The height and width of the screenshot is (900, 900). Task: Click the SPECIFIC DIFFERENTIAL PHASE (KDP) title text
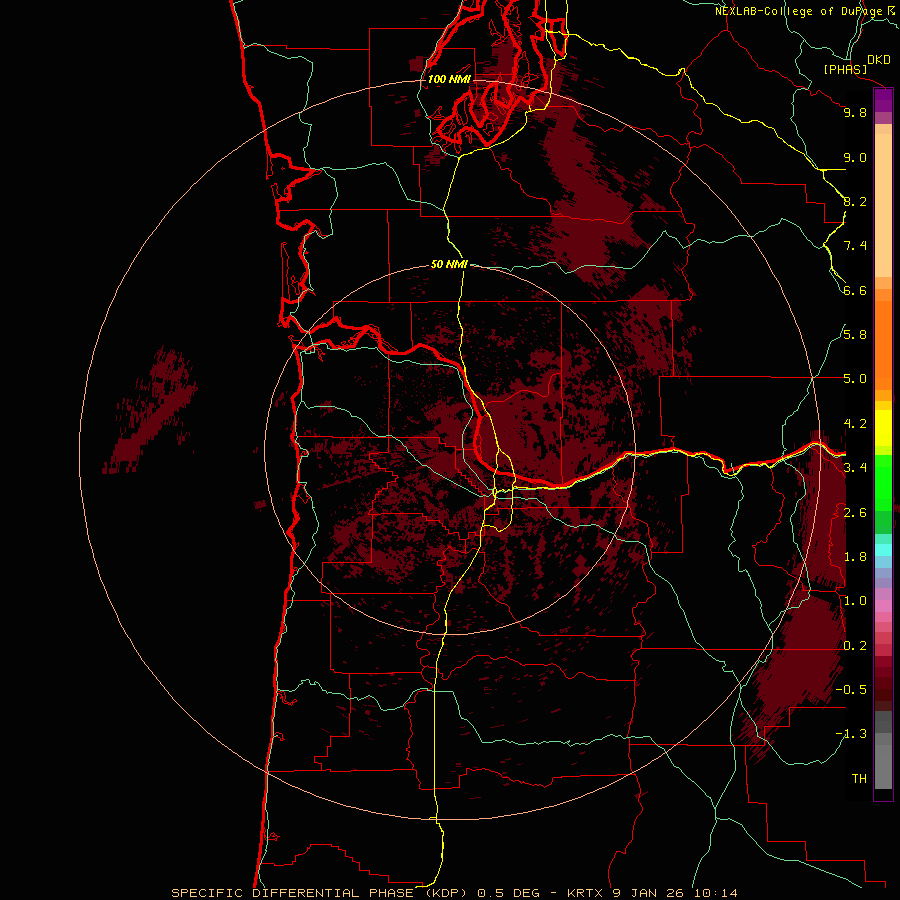click(320, 893)
